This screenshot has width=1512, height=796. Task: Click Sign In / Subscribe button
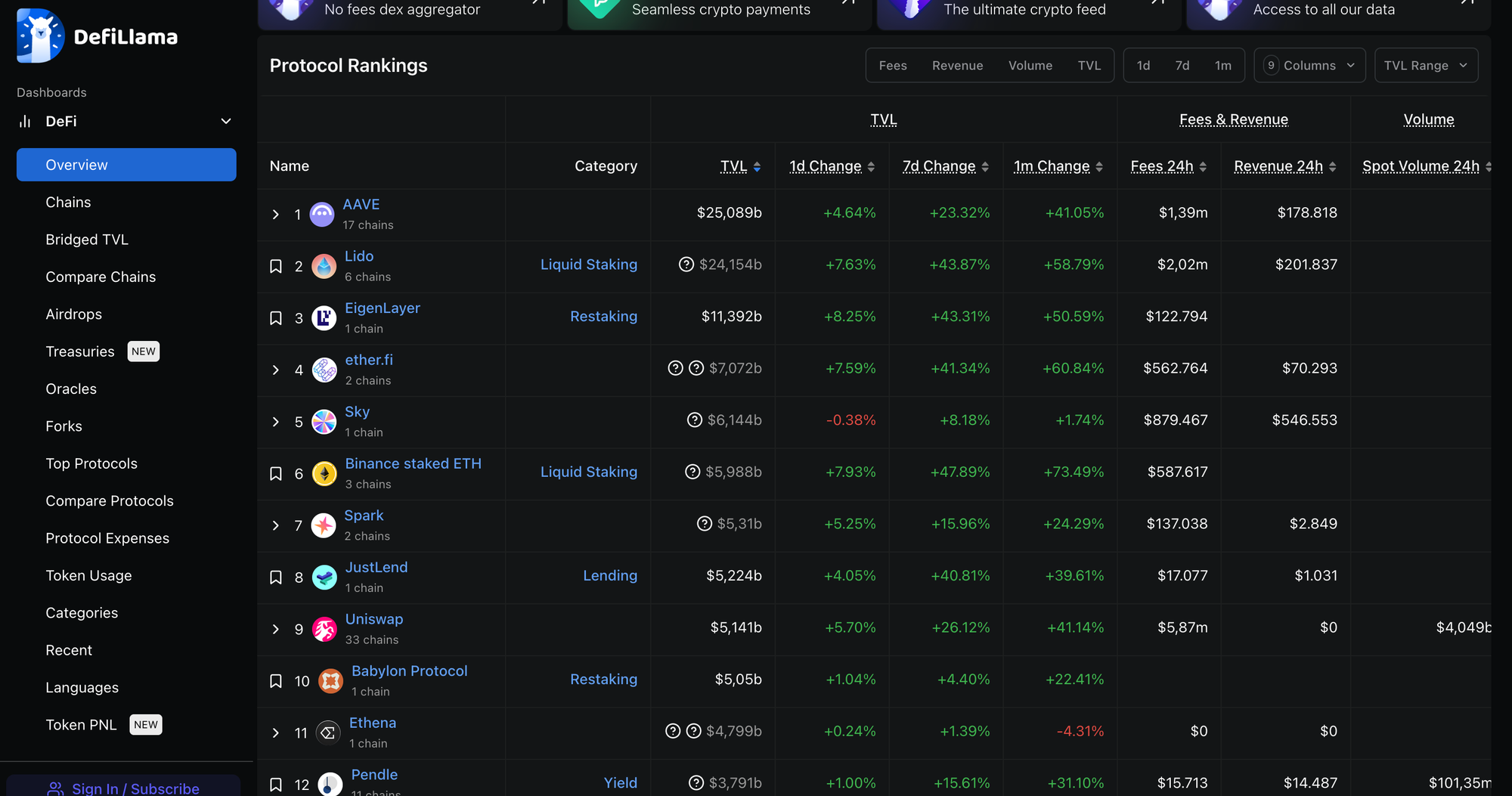click(123, 786)
